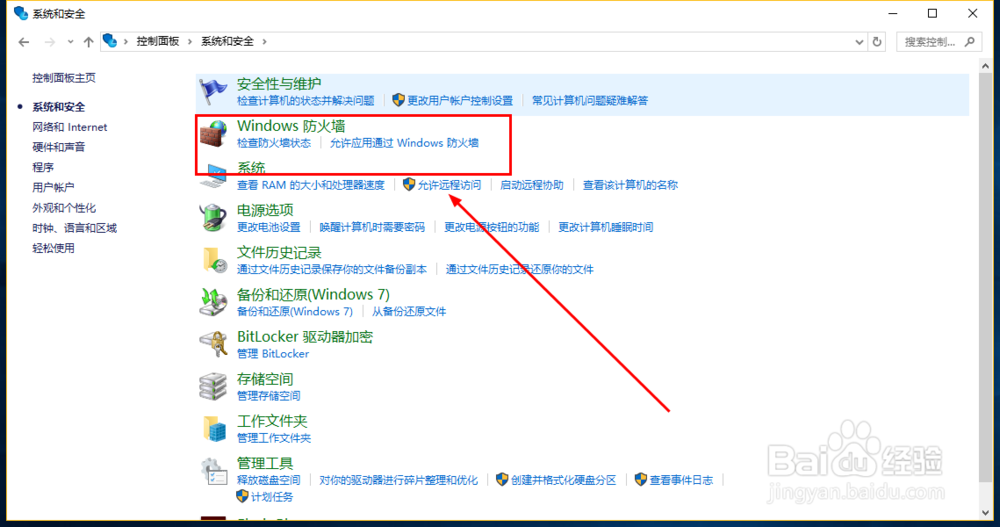Screen dimensions: 1000x527
Task: Click 启动远程协助 link
Action: coord(531,185)
